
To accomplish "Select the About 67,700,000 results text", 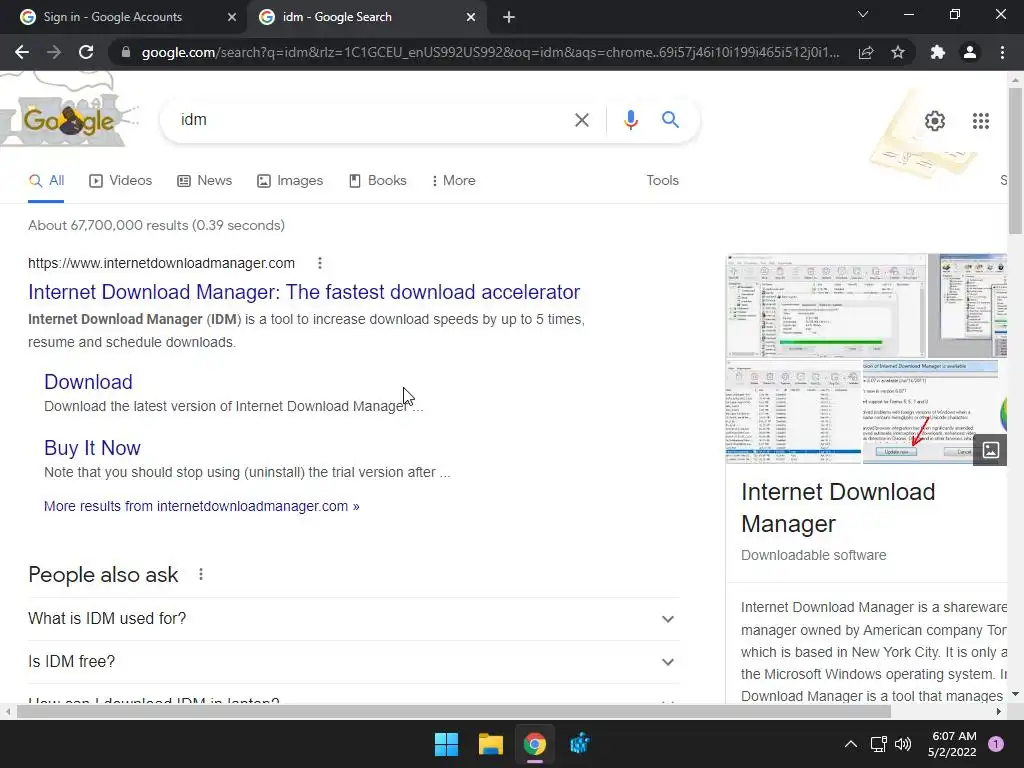I will [x=157, y=225].
